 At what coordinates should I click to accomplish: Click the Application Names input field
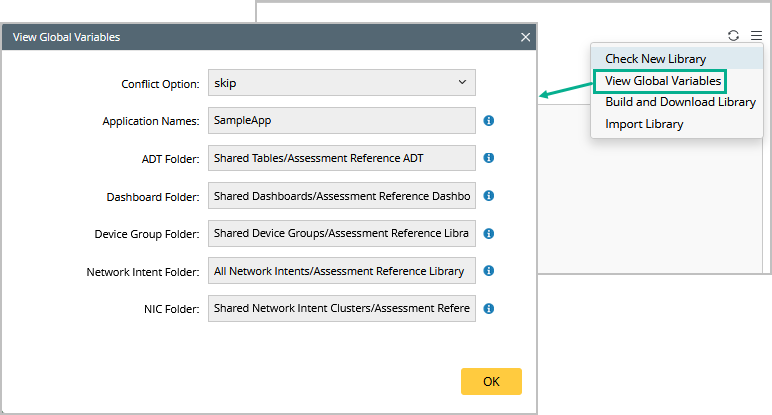pyautogui.click(x=341, y=120)
